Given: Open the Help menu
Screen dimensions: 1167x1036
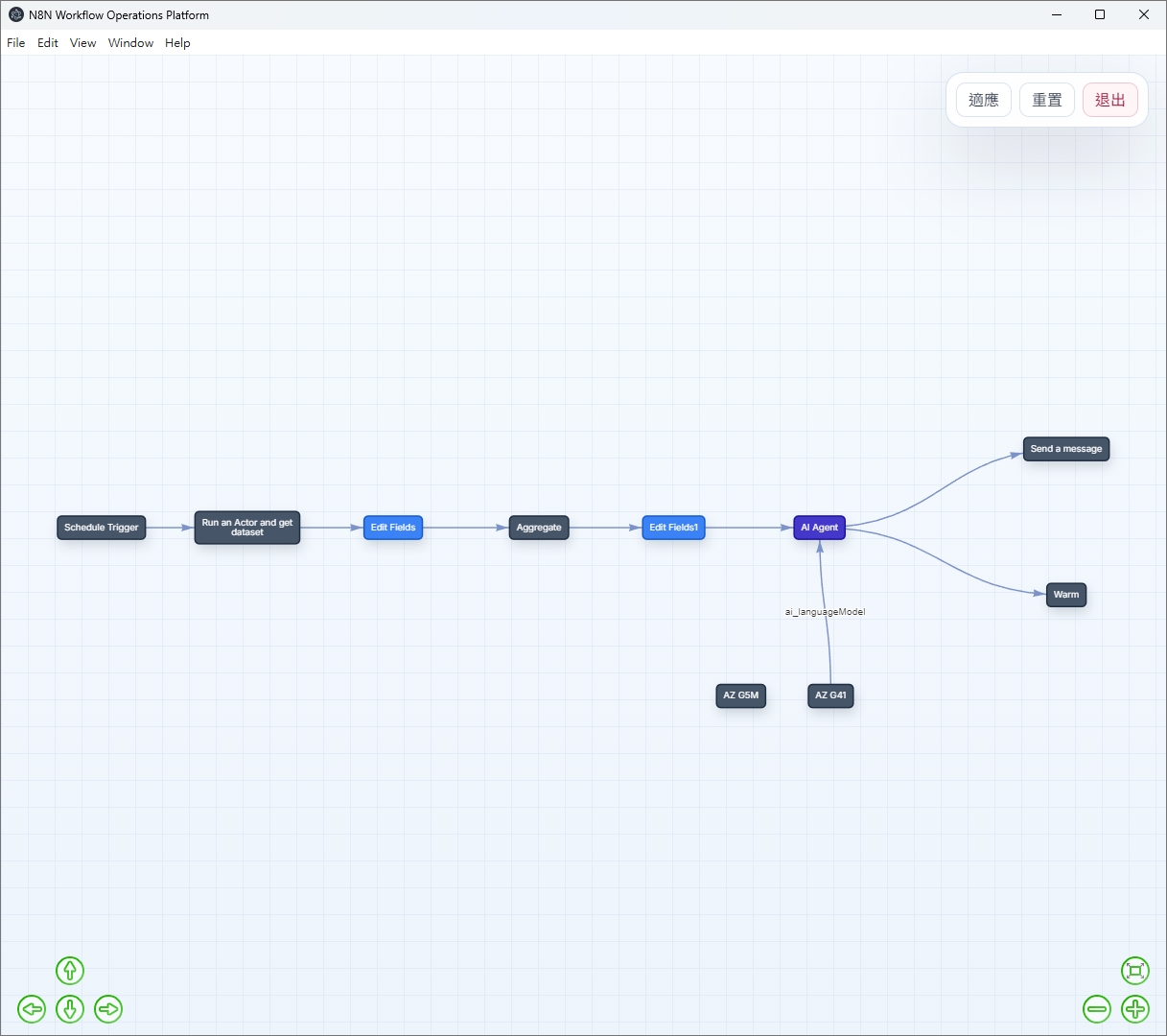Looking at the screenshot, I should tap(177, 43).
